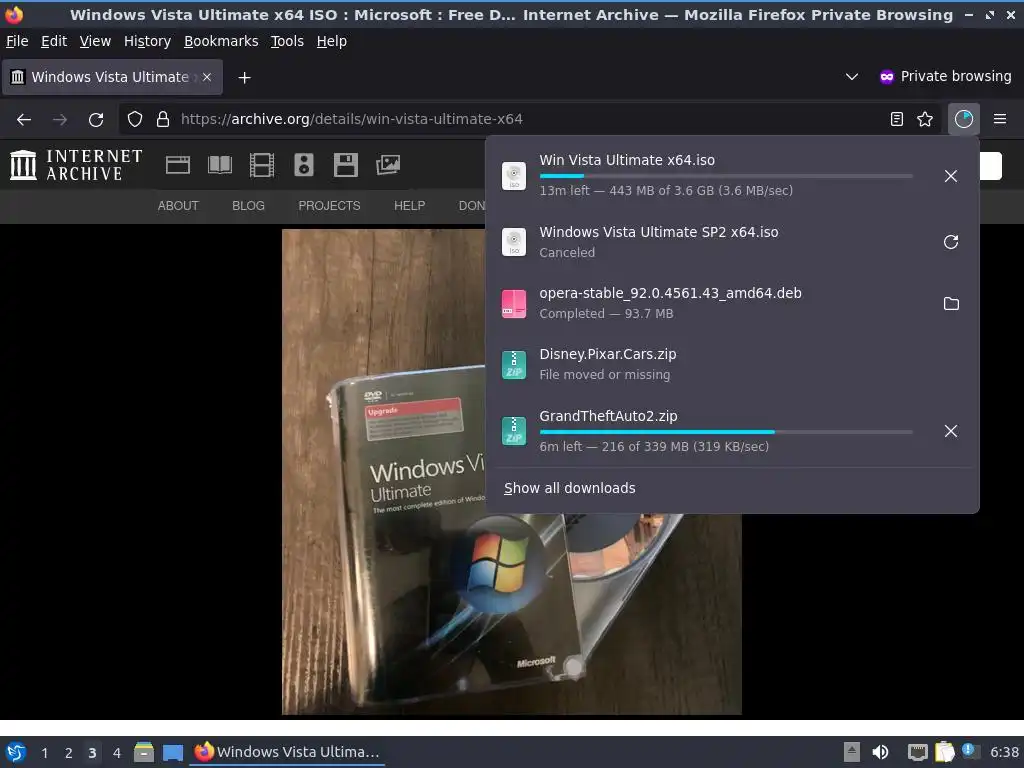Close the downloads panel via toolbar button
1024x768 pixels.
[x=963, y=119]
